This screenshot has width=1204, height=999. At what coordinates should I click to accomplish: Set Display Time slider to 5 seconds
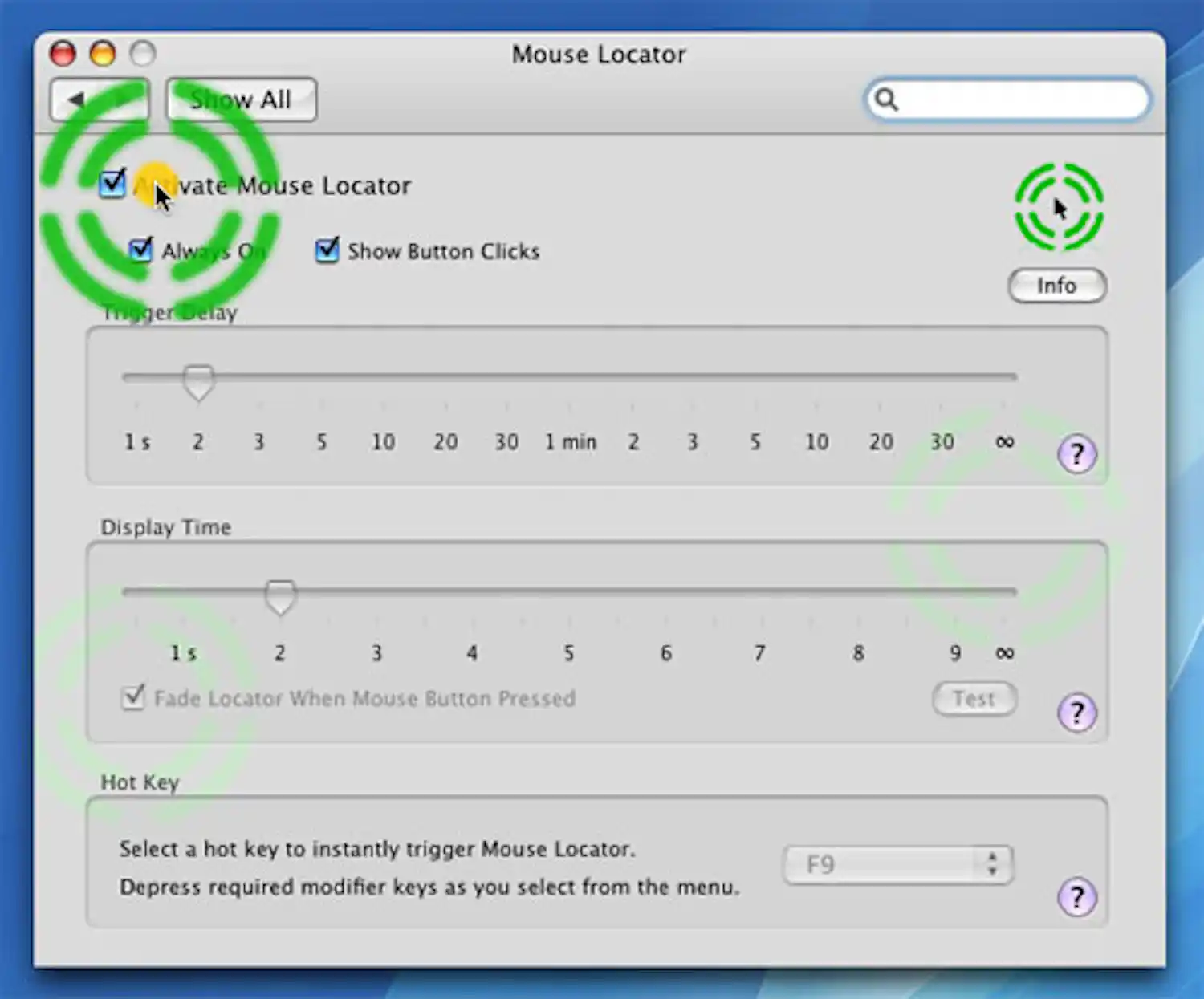(x=569, y=592)
